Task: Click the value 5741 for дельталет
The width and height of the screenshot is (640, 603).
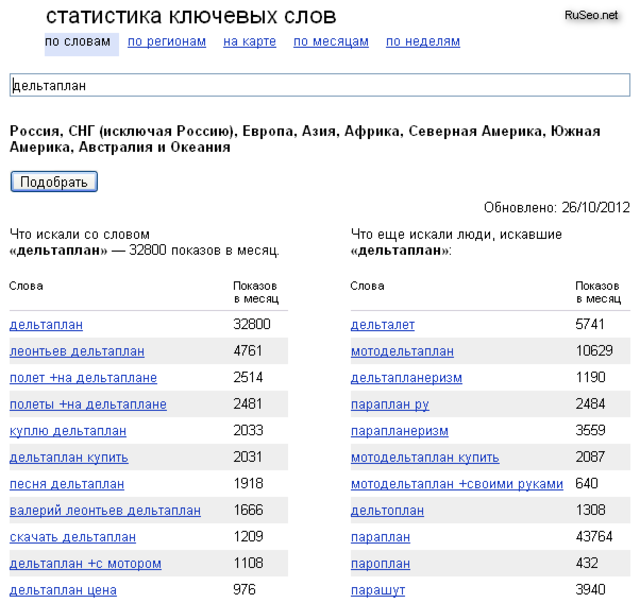Action: [589, 324]
